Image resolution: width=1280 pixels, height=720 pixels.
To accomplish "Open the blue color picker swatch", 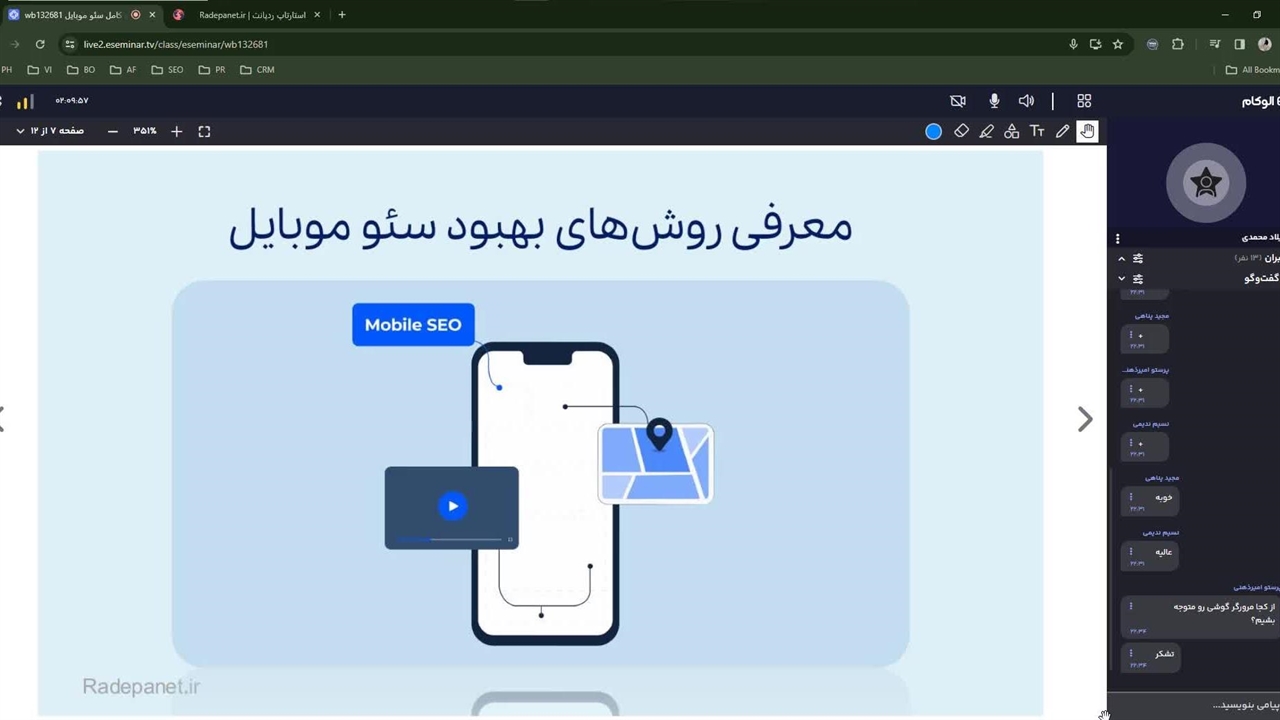I will (x=933, y=131).
